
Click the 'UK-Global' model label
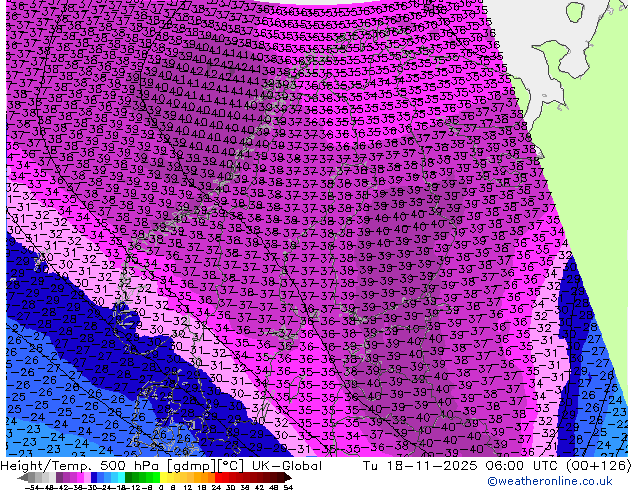[x=287, y=466]
